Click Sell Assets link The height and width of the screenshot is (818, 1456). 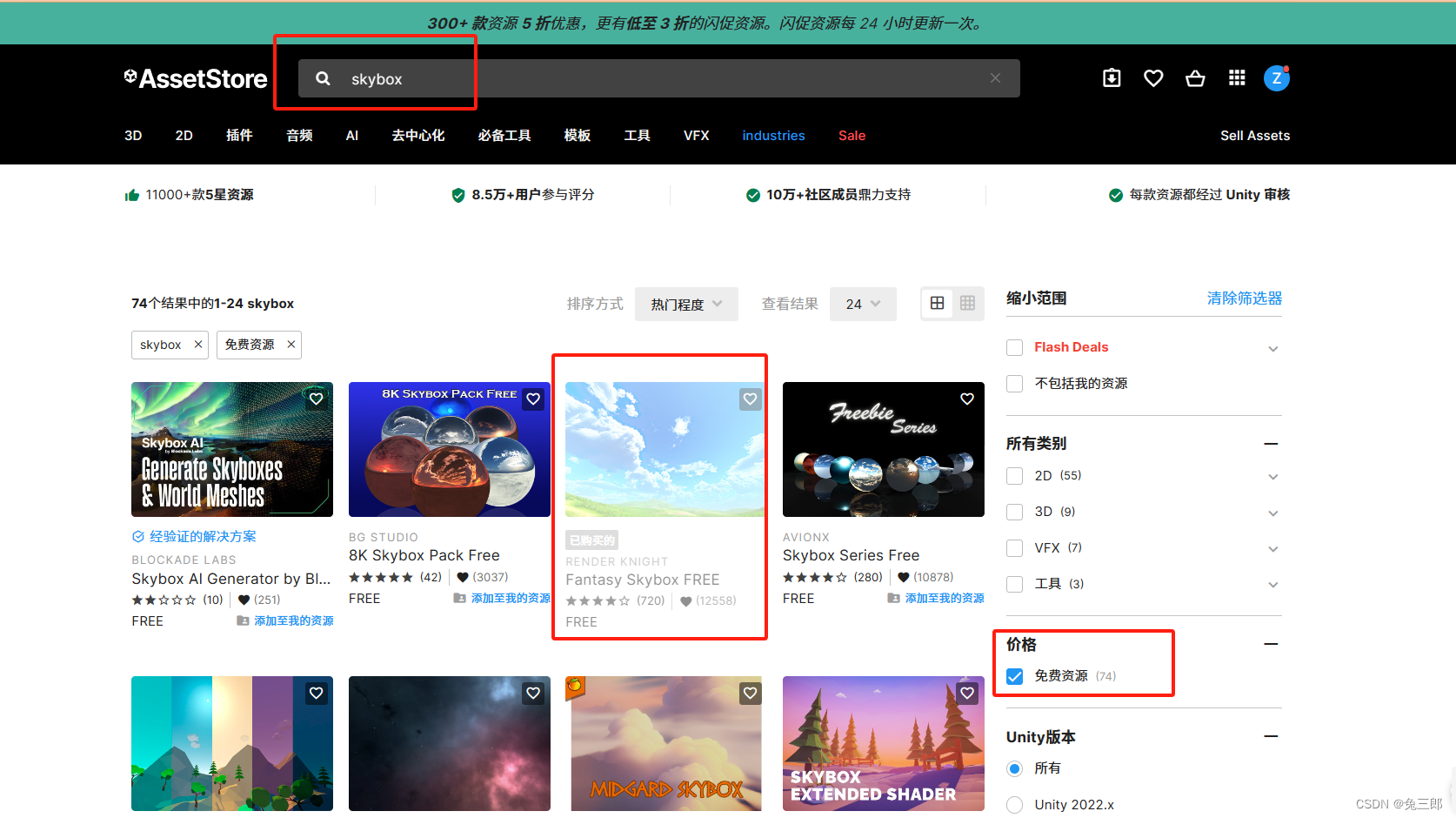pos(1255,136)
